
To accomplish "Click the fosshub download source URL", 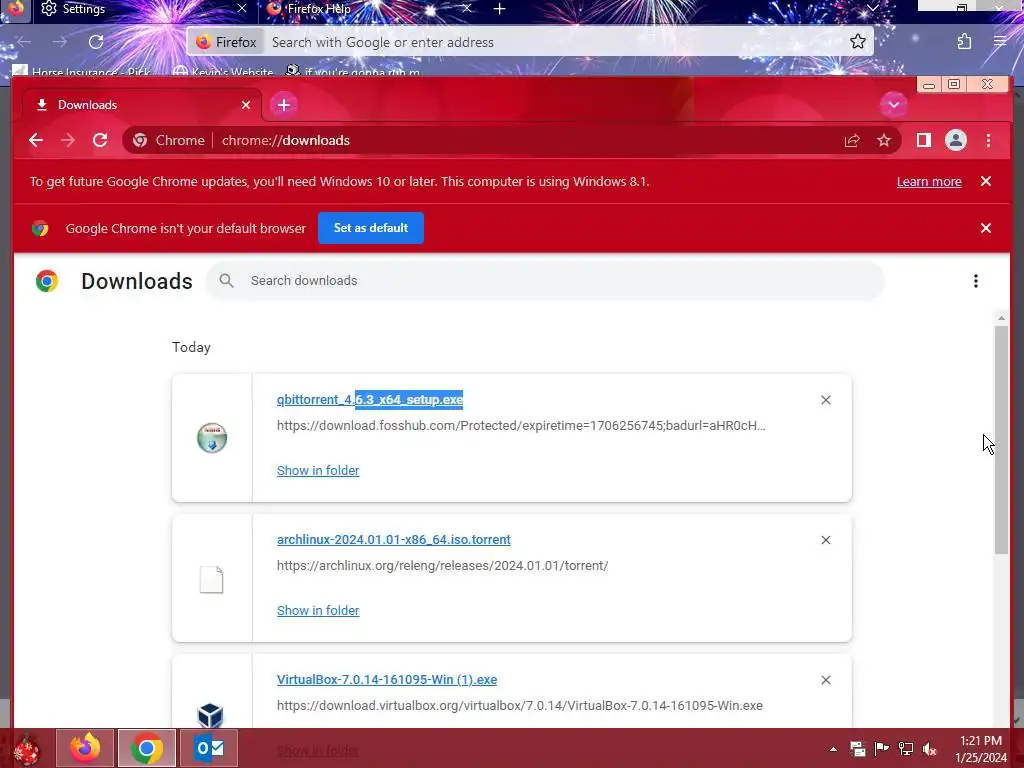I will click(521, 426).
